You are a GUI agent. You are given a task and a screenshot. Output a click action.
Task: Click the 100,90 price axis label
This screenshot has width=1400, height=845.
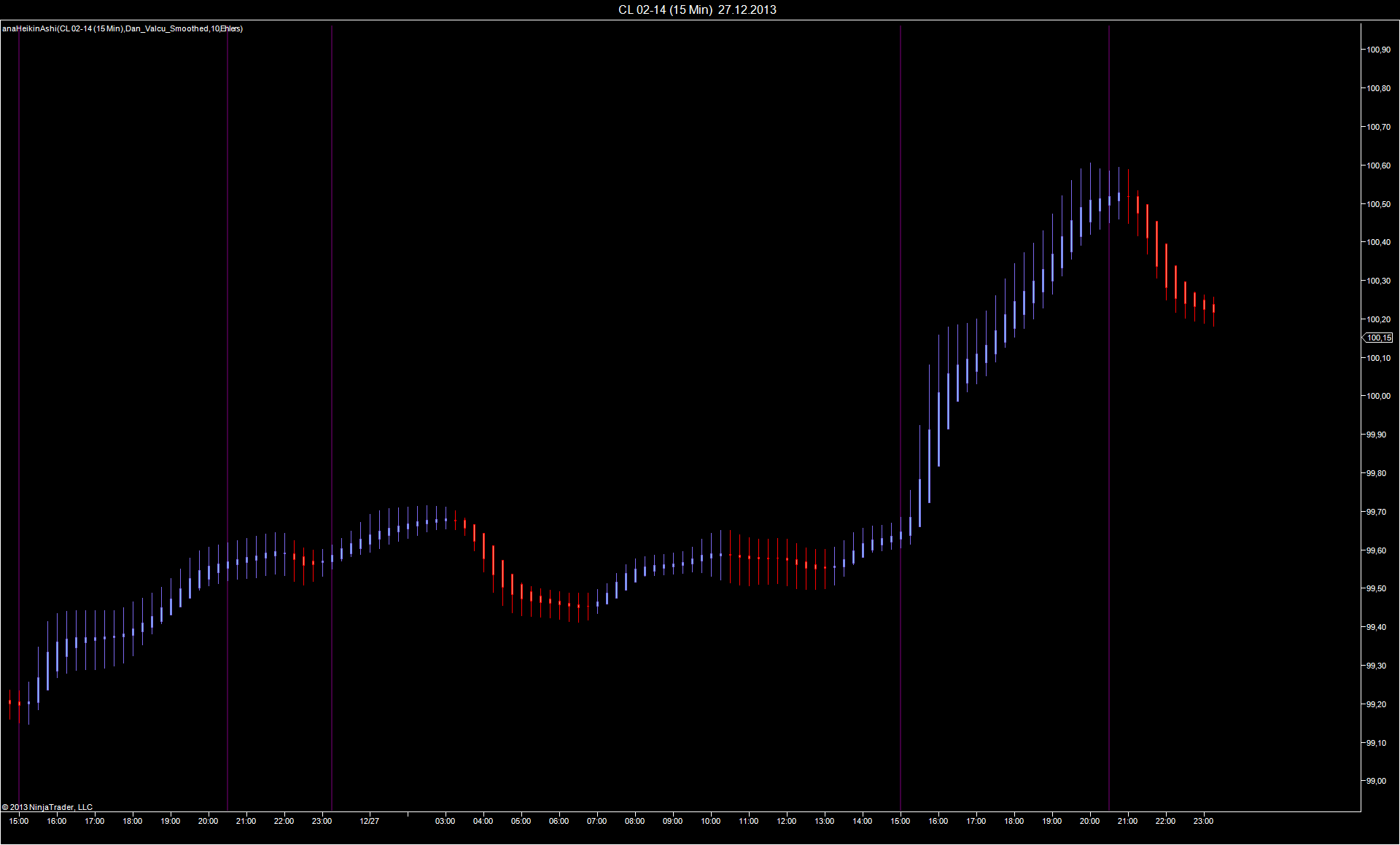coord(1378,50)
